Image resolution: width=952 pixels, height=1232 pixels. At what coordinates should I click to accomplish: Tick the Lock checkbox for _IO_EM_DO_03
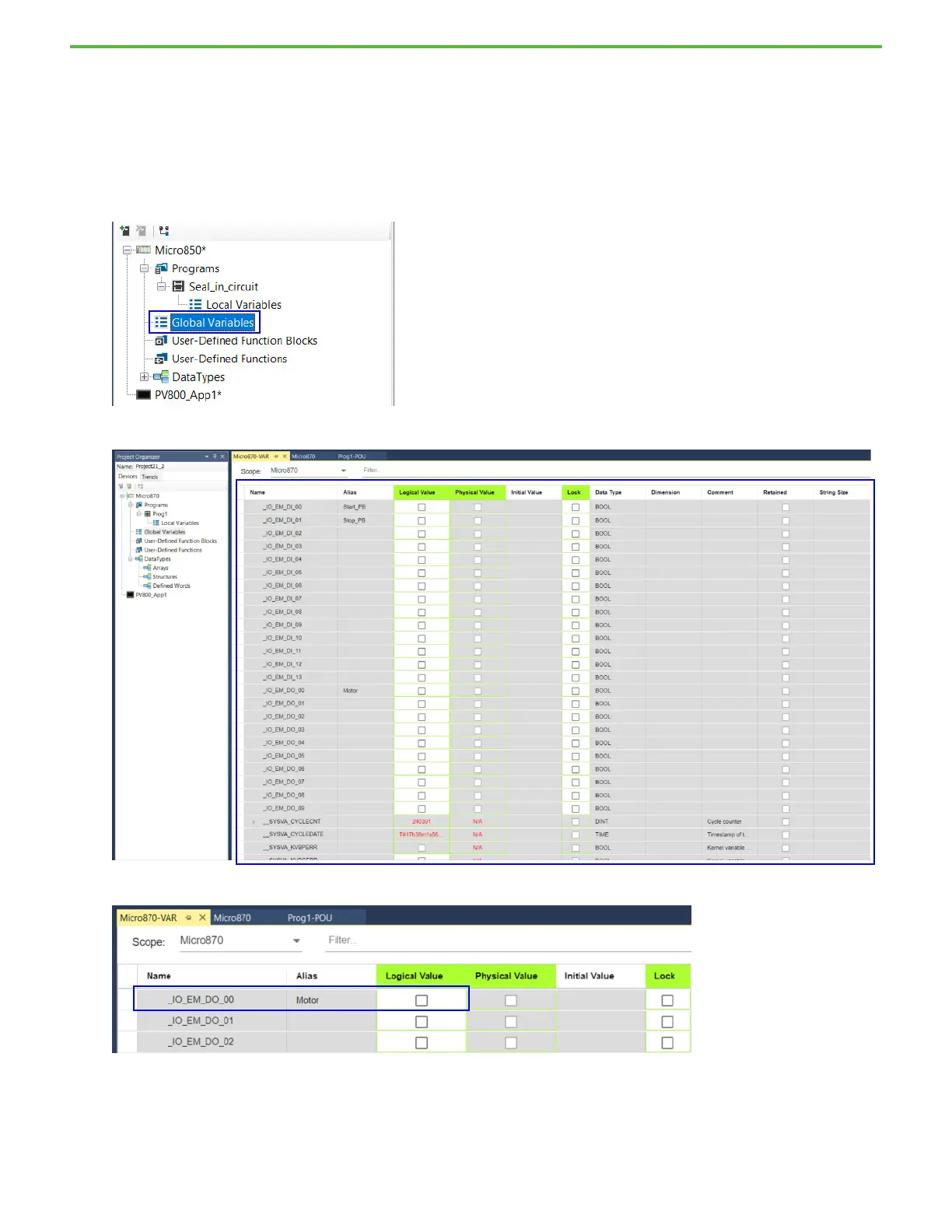(576, 730)
